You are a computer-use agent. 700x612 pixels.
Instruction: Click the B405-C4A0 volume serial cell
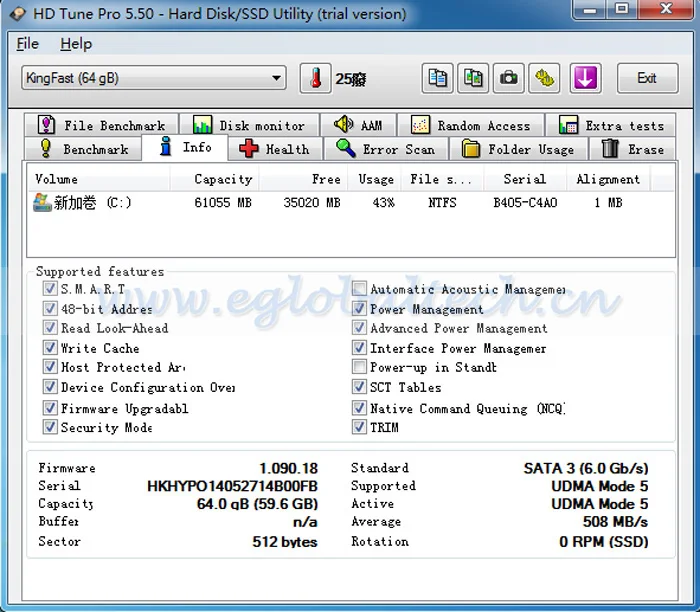tap(525, 203)
